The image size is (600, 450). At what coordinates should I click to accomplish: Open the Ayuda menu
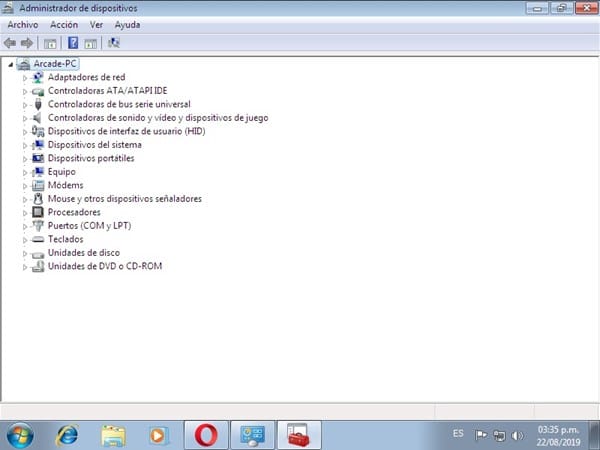[127, 25]
